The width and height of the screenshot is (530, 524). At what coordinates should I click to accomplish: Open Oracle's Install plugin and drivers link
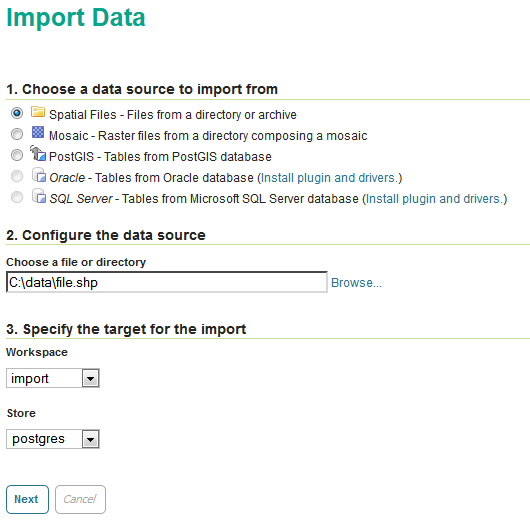point(330,178)
